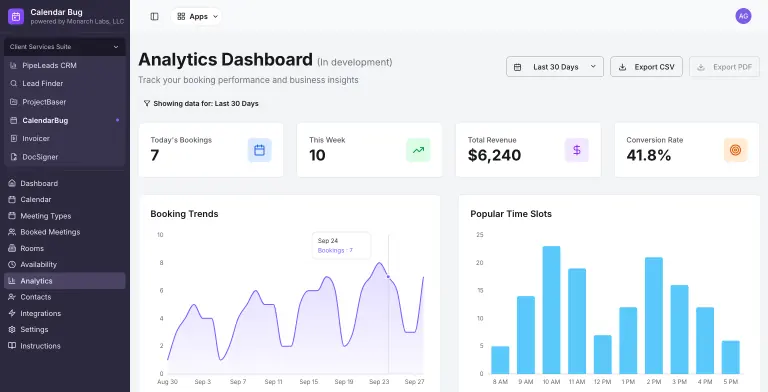The height and width of the screenshot is (392, 768).
Task: Click the 10 AM bar in Popular Time Slots
Action: (x=551, y=310)
